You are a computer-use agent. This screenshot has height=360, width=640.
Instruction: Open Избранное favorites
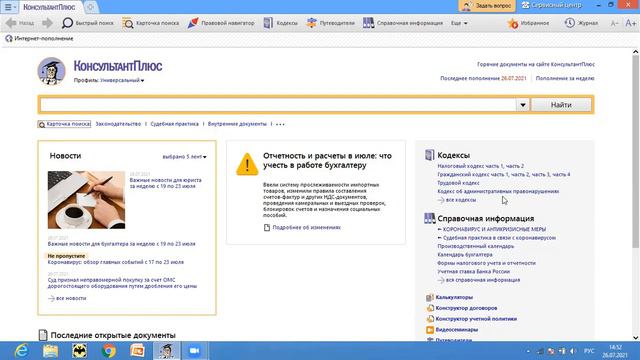529,23
